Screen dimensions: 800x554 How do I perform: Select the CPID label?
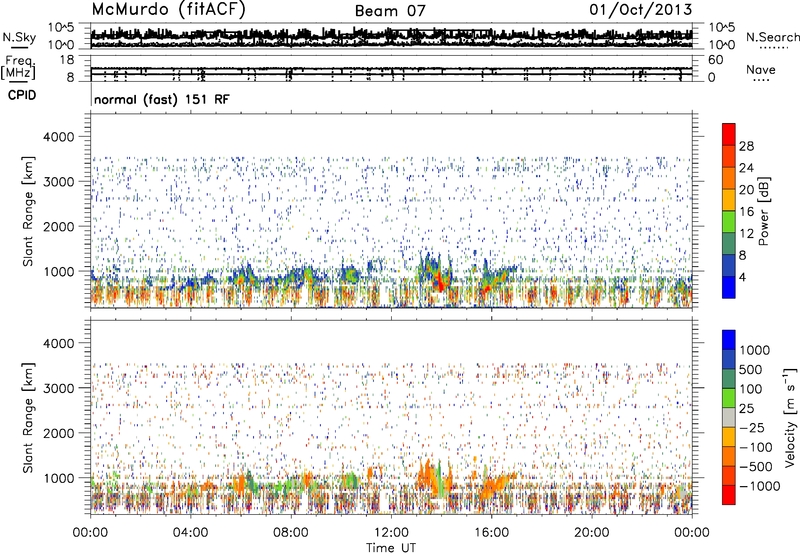point(22,95)
